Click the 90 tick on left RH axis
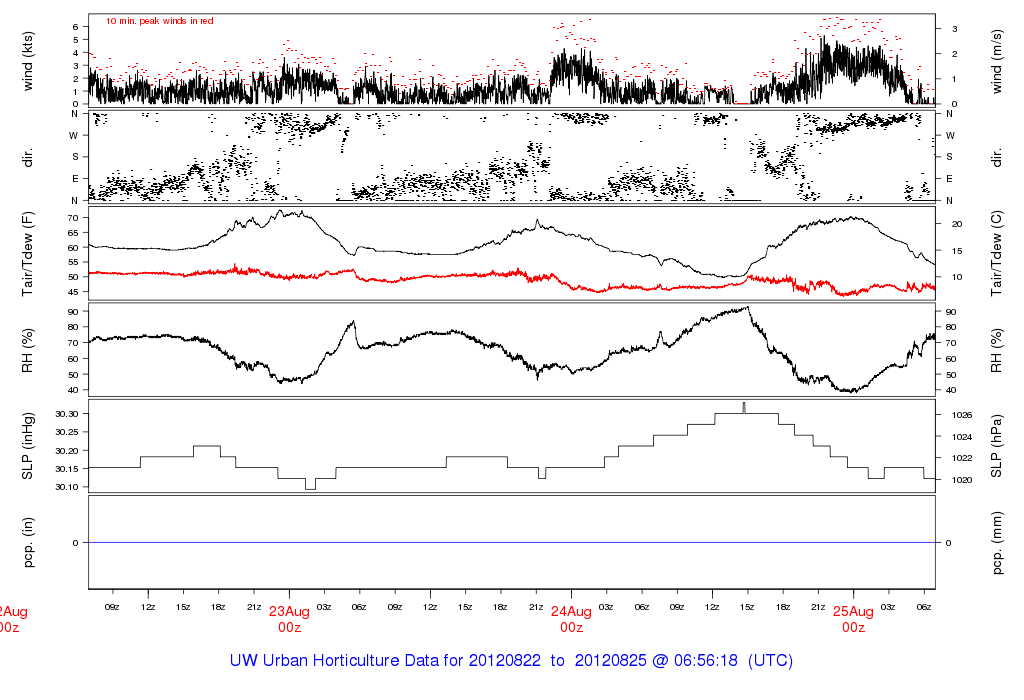 [73, 311]
